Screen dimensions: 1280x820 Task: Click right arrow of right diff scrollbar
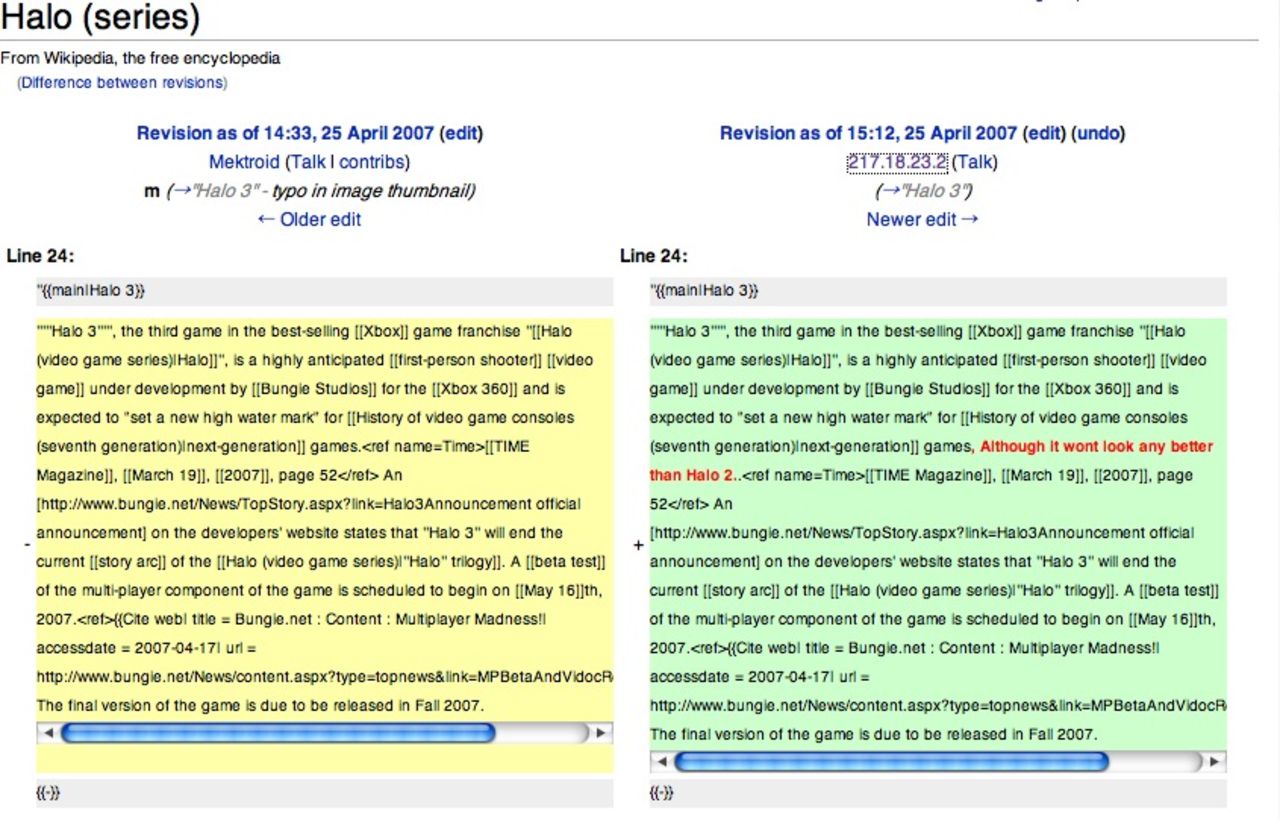point(1214,762)
